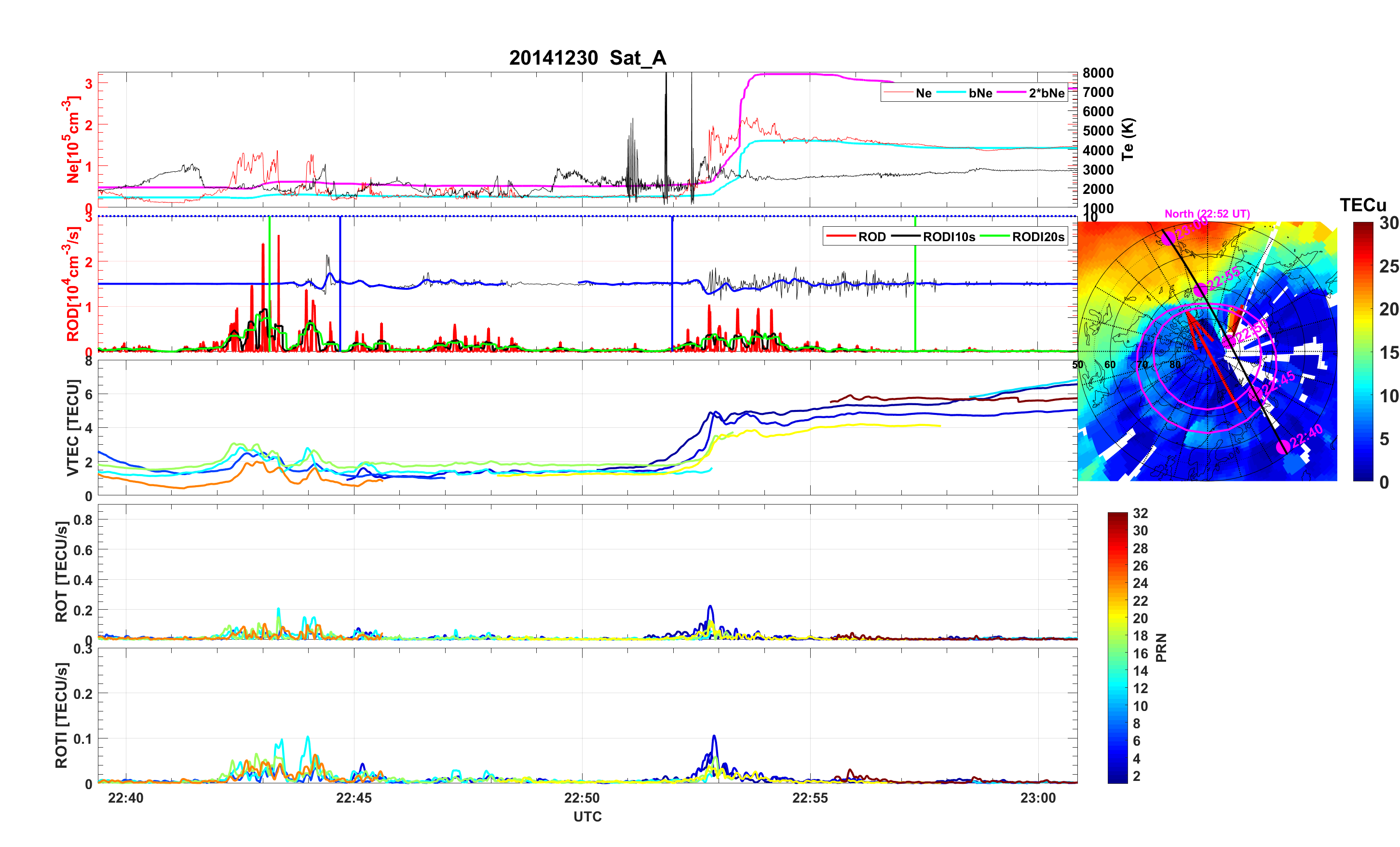Viewport: 1400px width, 847px height.
Task: Click the 22:50 tick on bottom time axis
Action: point(582,797)
